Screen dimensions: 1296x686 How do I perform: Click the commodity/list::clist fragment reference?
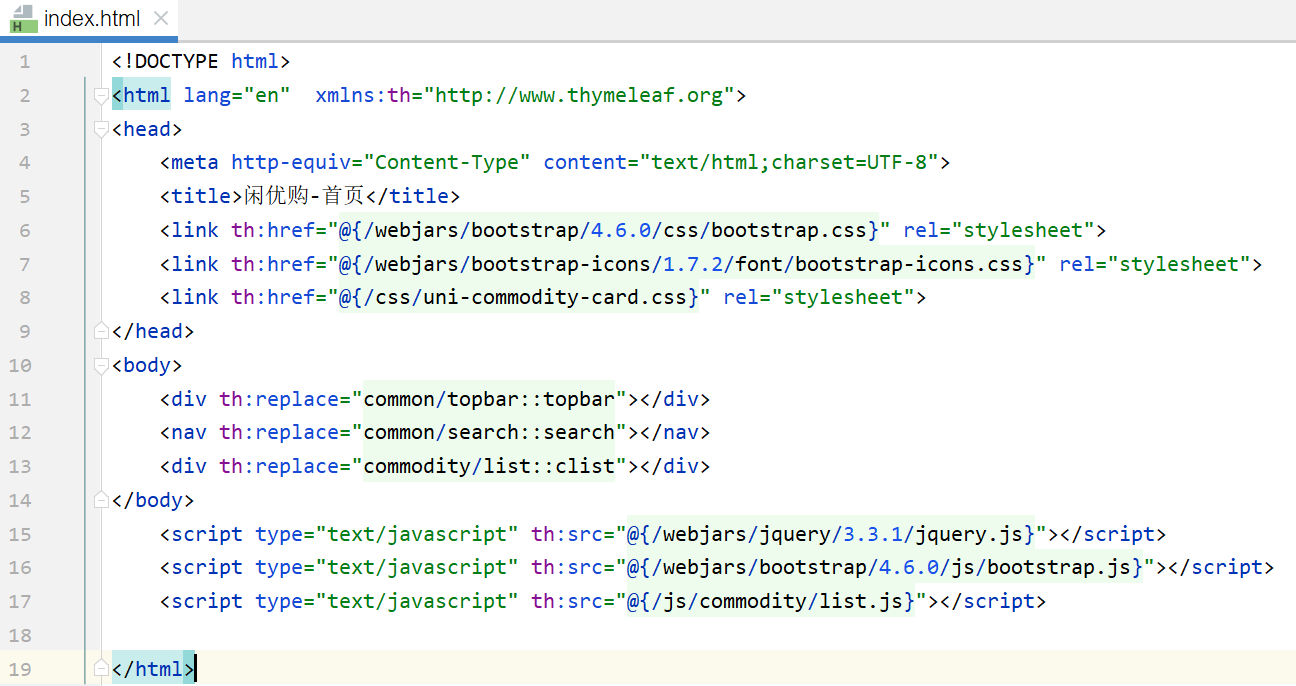click(x=489, y=466)
